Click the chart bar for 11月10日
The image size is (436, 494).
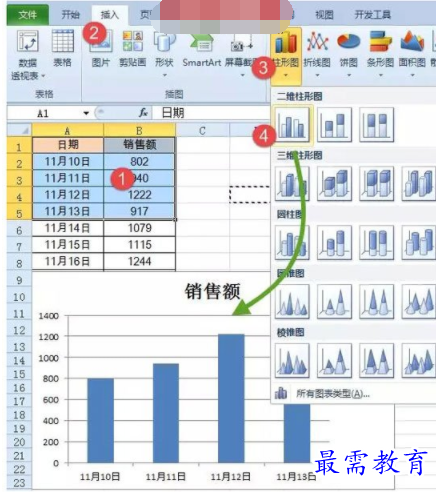point(101,421)
